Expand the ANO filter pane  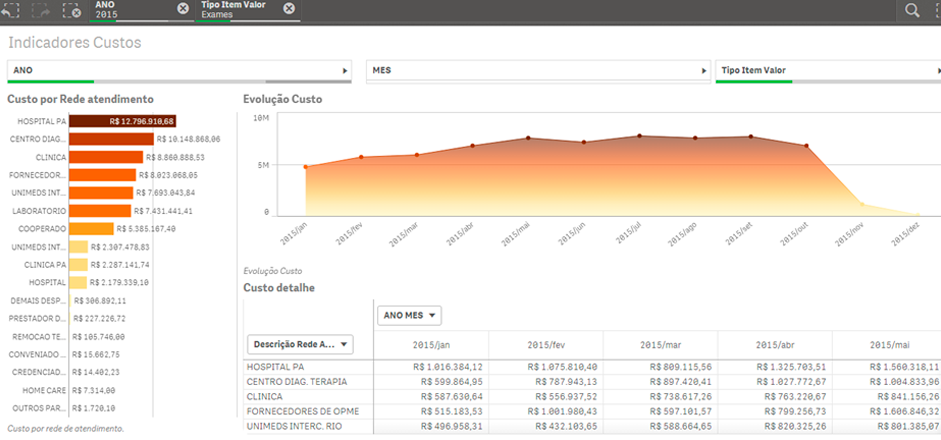tap(346, 71)
